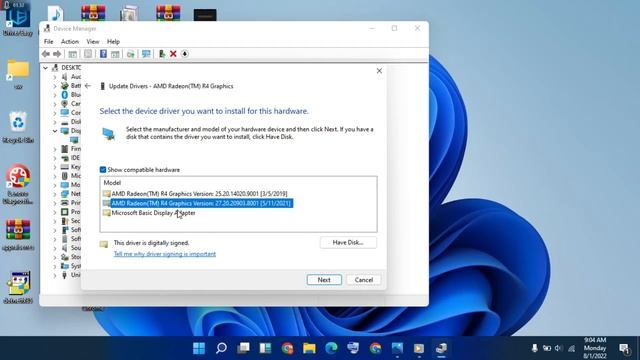Open the File menu in Device Manager
This screenshot has height=360, width=640.
49,42
